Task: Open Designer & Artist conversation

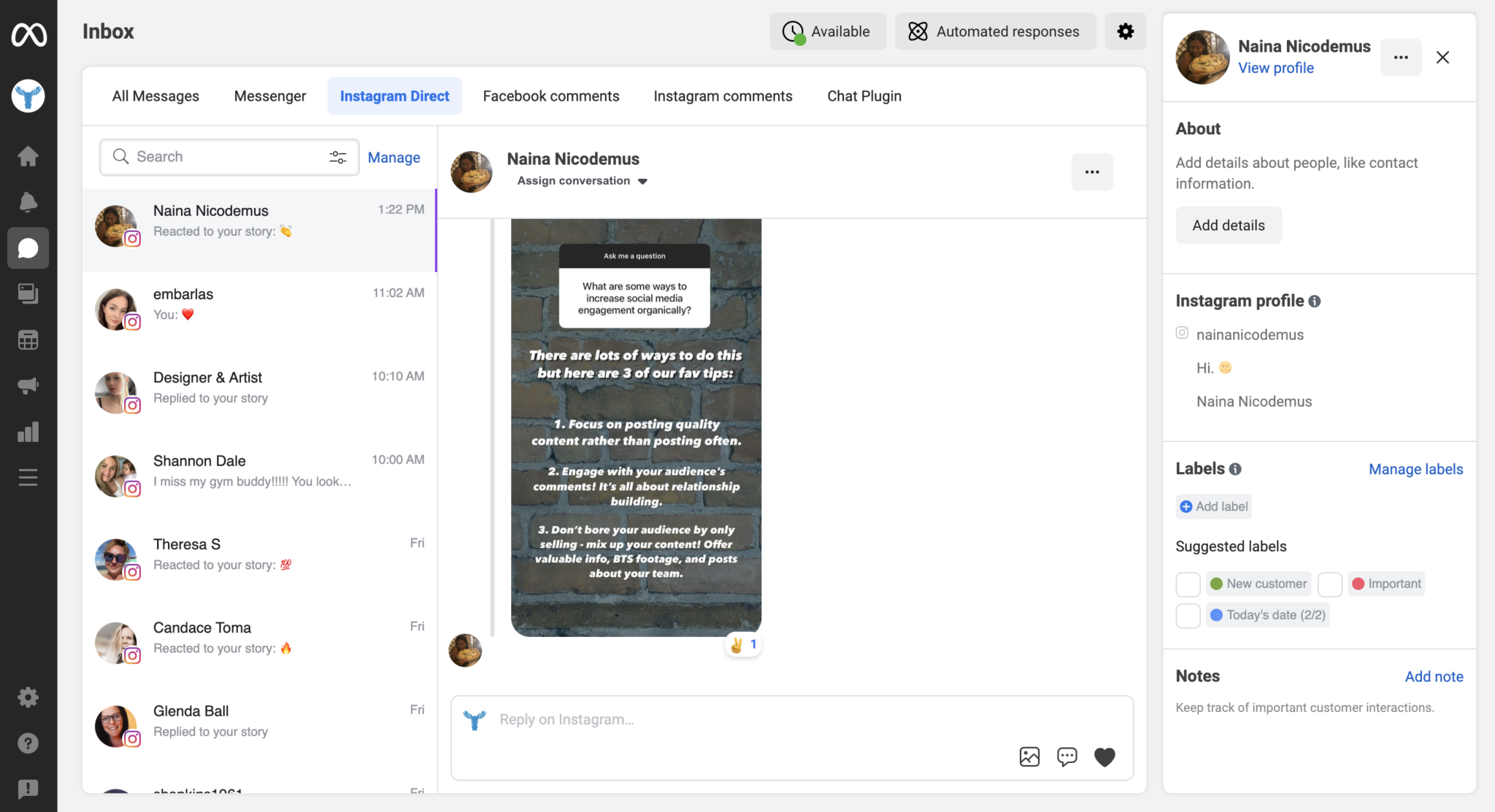Action: [260, 398]
